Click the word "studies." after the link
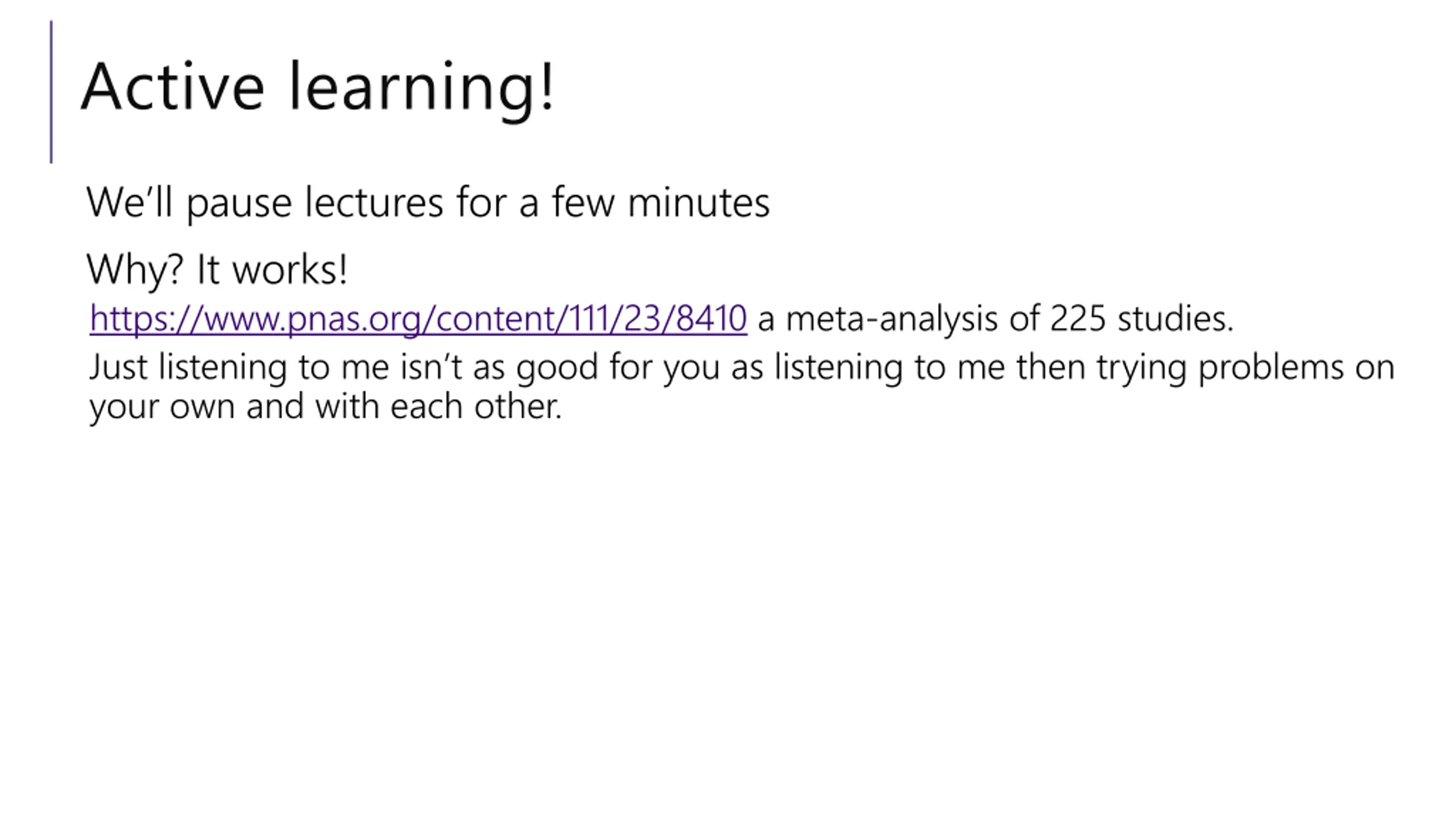 [x=1175, y=318]
